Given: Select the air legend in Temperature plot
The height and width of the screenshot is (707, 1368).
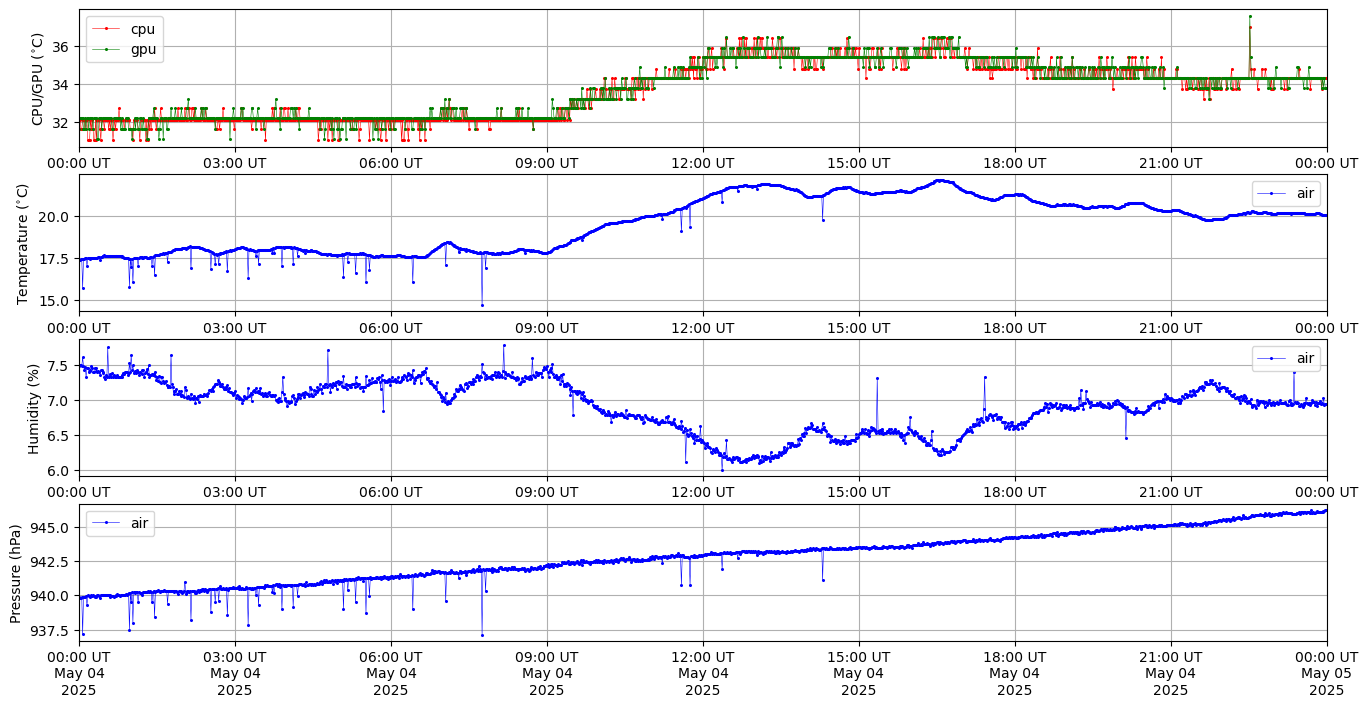Looking at the screenshot, I should 1286,193.
